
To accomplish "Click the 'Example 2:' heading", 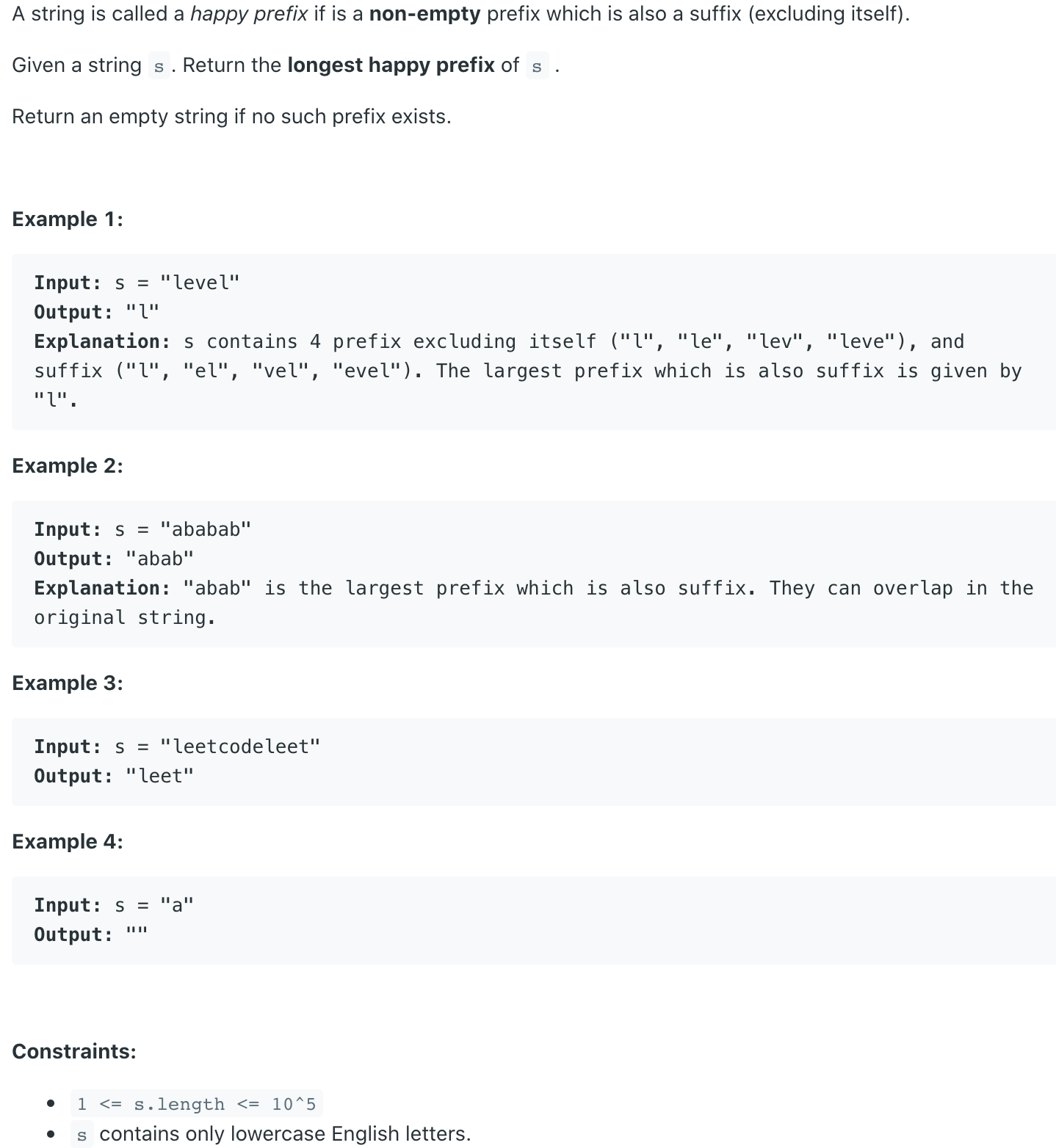I will coord(68,465).
